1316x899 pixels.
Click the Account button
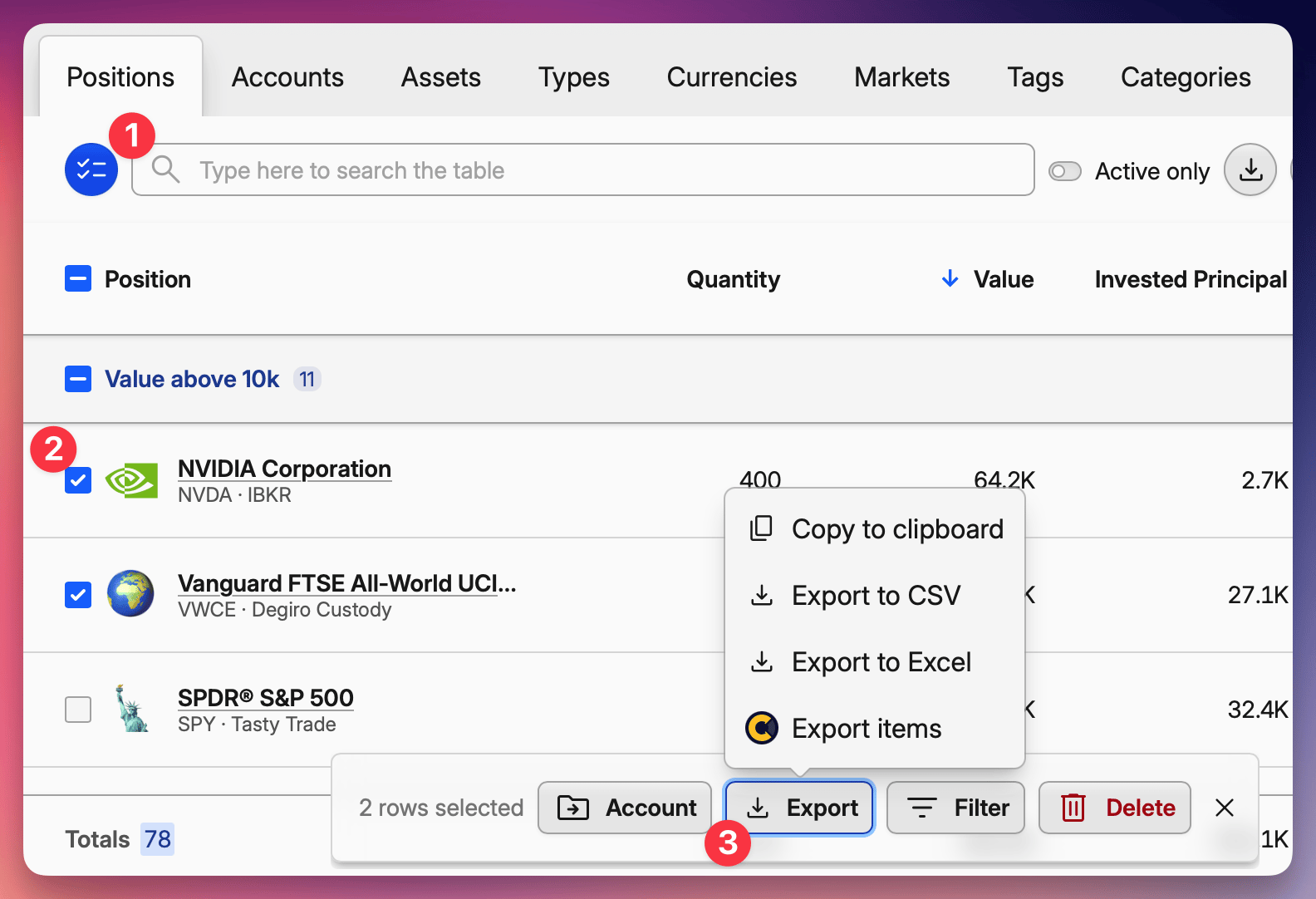tap(625, 808)
